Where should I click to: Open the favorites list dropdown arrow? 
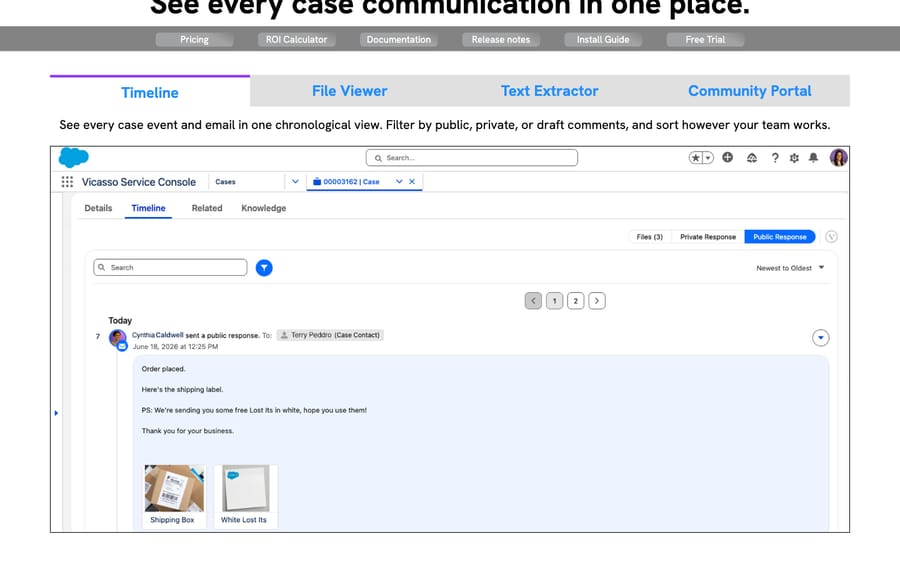[x=708, y=158]
